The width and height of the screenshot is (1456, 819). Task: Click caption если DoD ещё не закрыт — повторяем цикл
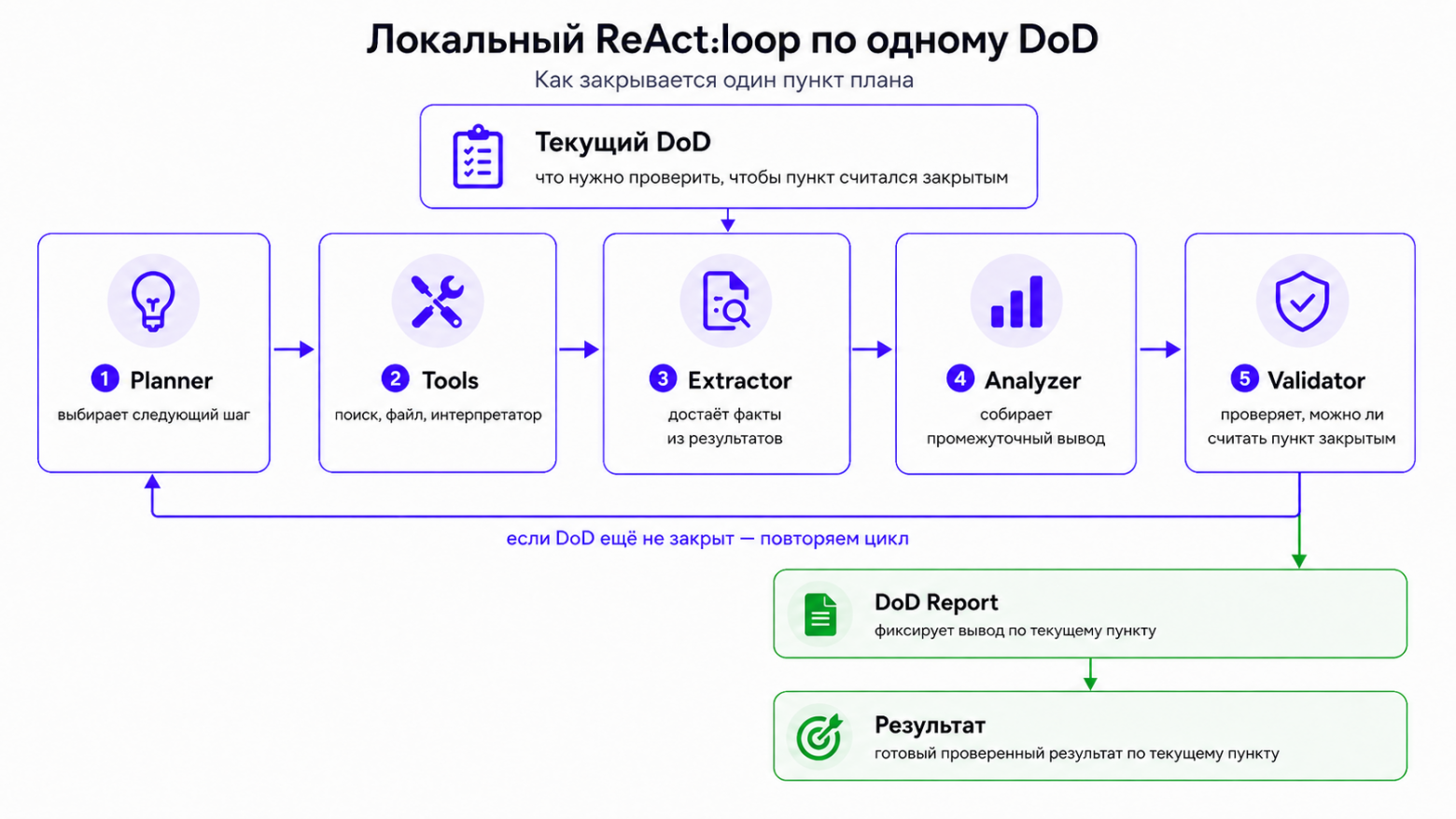pos(707,539)
